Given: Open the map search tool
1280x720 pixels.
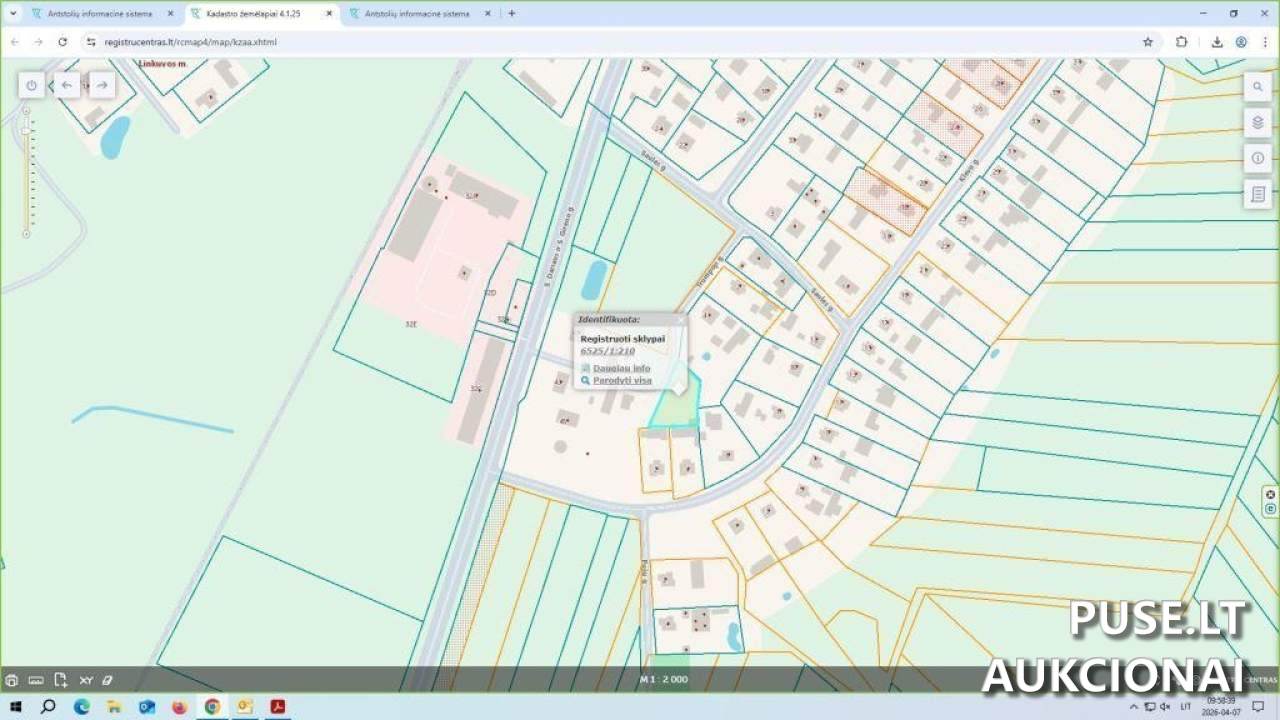Looking at the screenshot, I should 1258,87.
